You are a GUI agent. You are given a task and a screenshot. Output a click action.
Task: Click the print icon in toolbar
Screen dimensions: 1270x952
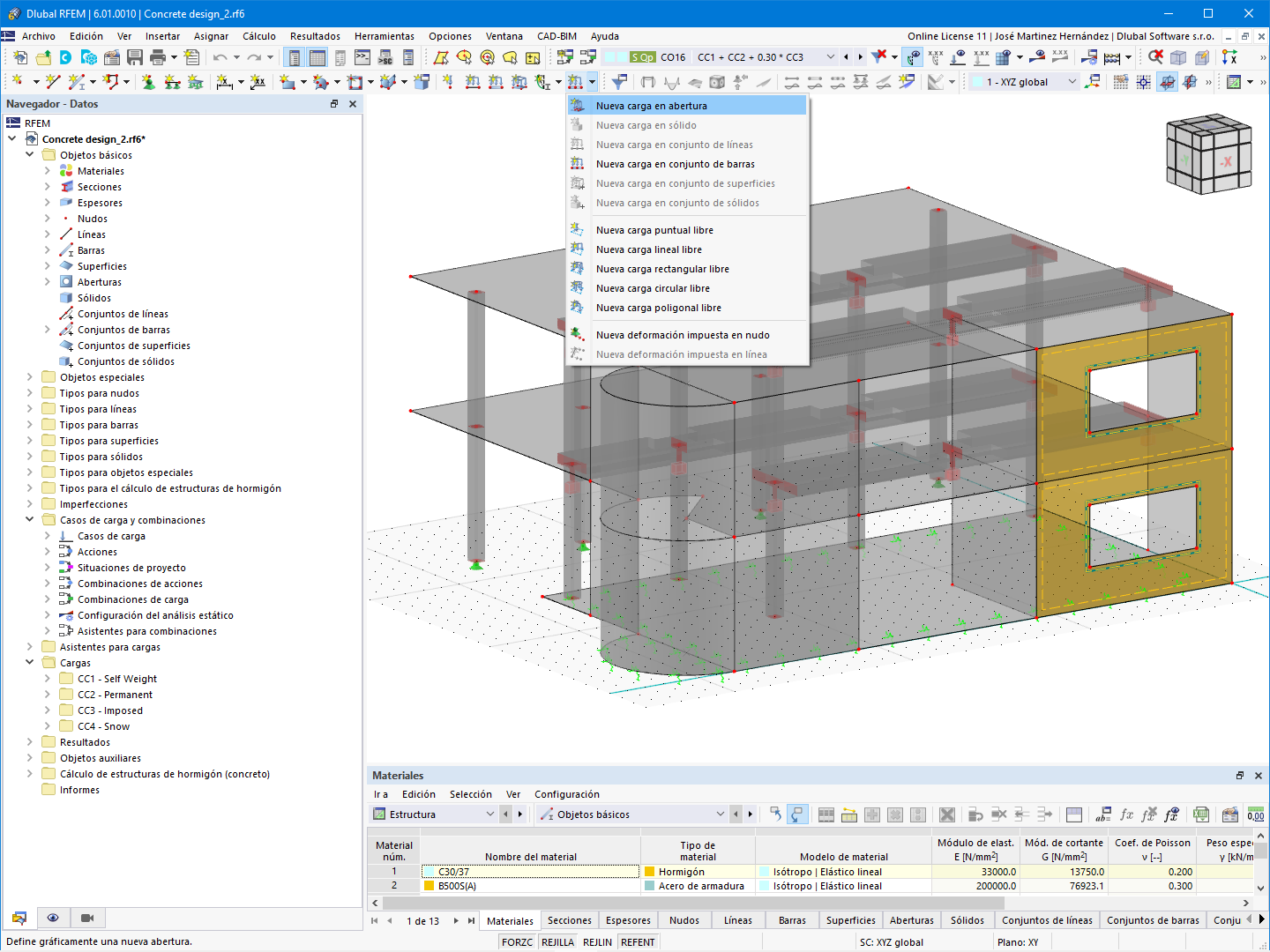158,57
